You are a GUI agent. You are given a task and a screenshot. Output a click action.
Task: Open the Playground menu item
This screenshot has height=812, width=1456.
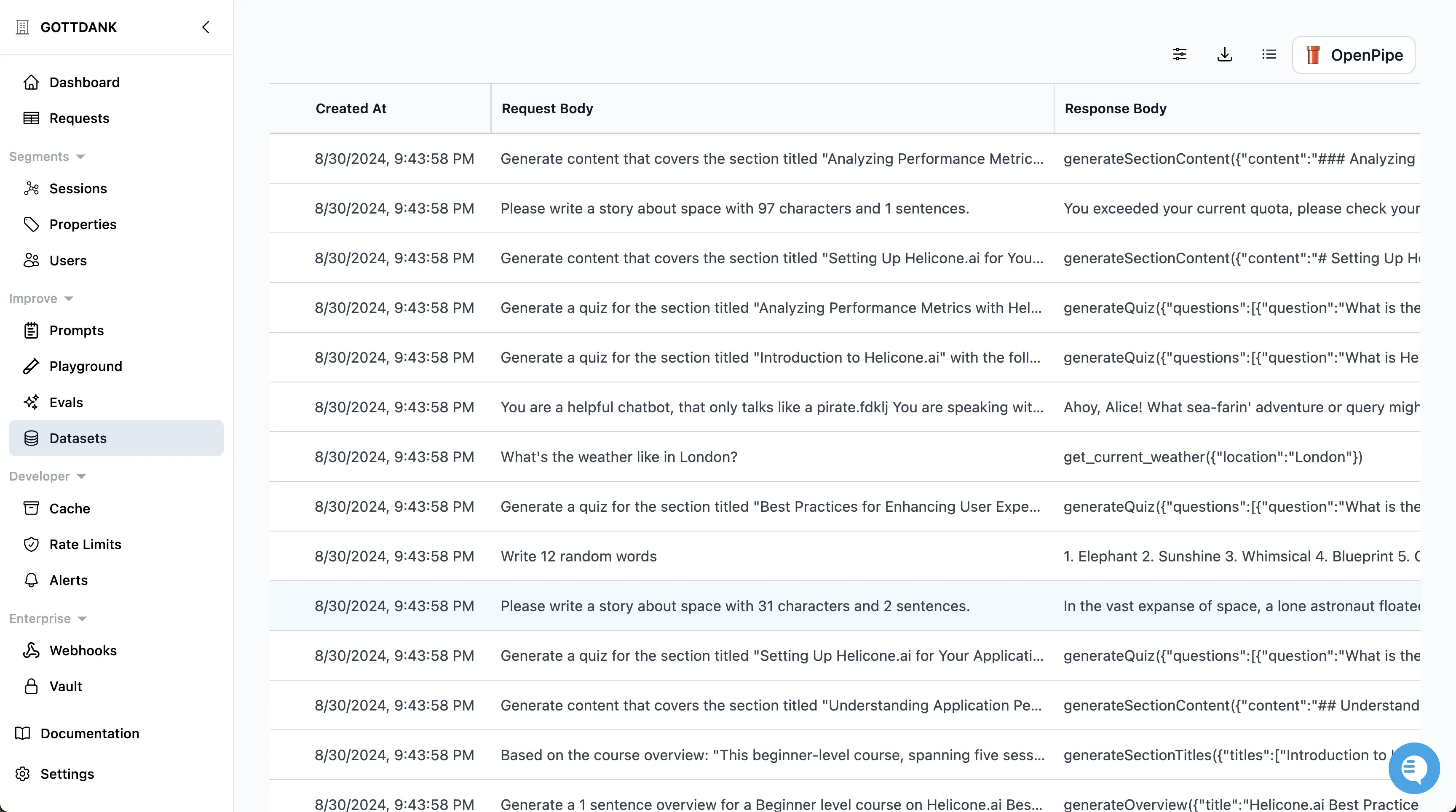click(x=86, y=366)
